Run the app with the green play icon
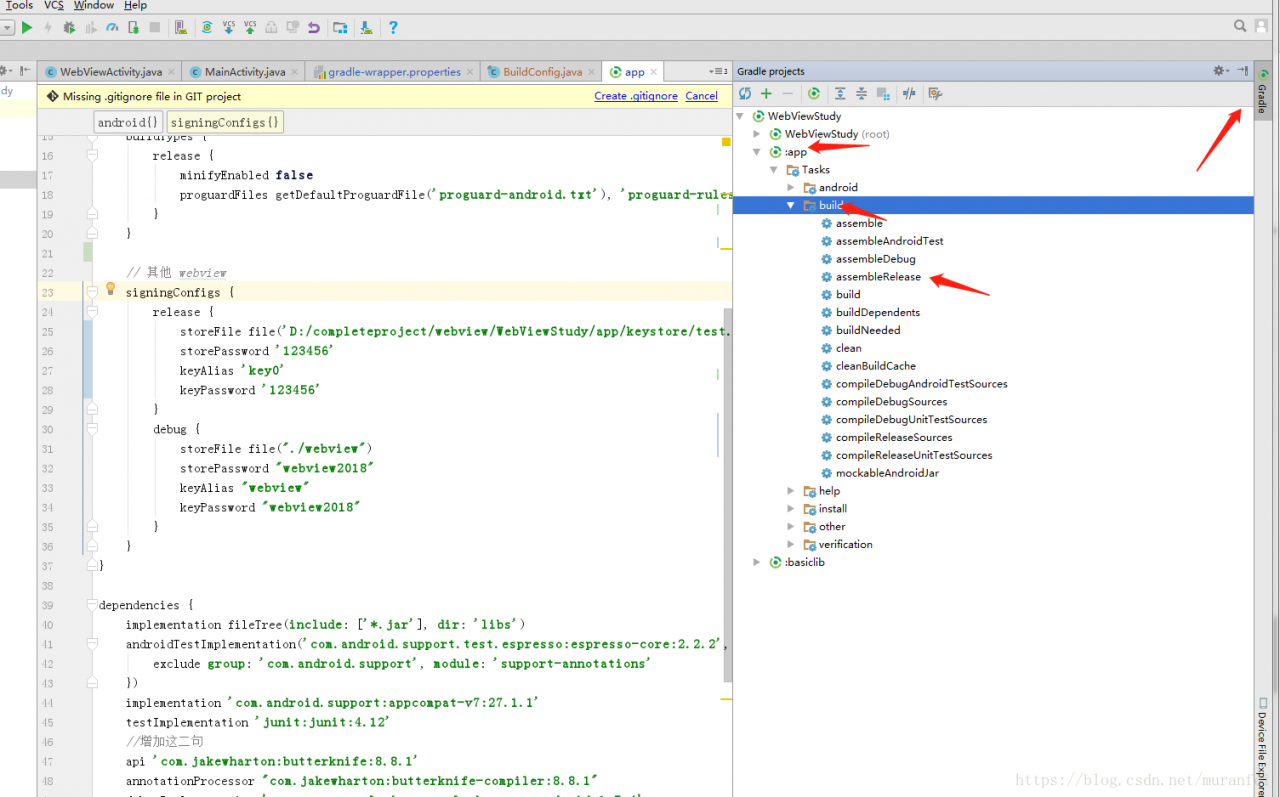The width and height of the screenshot is (1280, 797). (27, 28)
